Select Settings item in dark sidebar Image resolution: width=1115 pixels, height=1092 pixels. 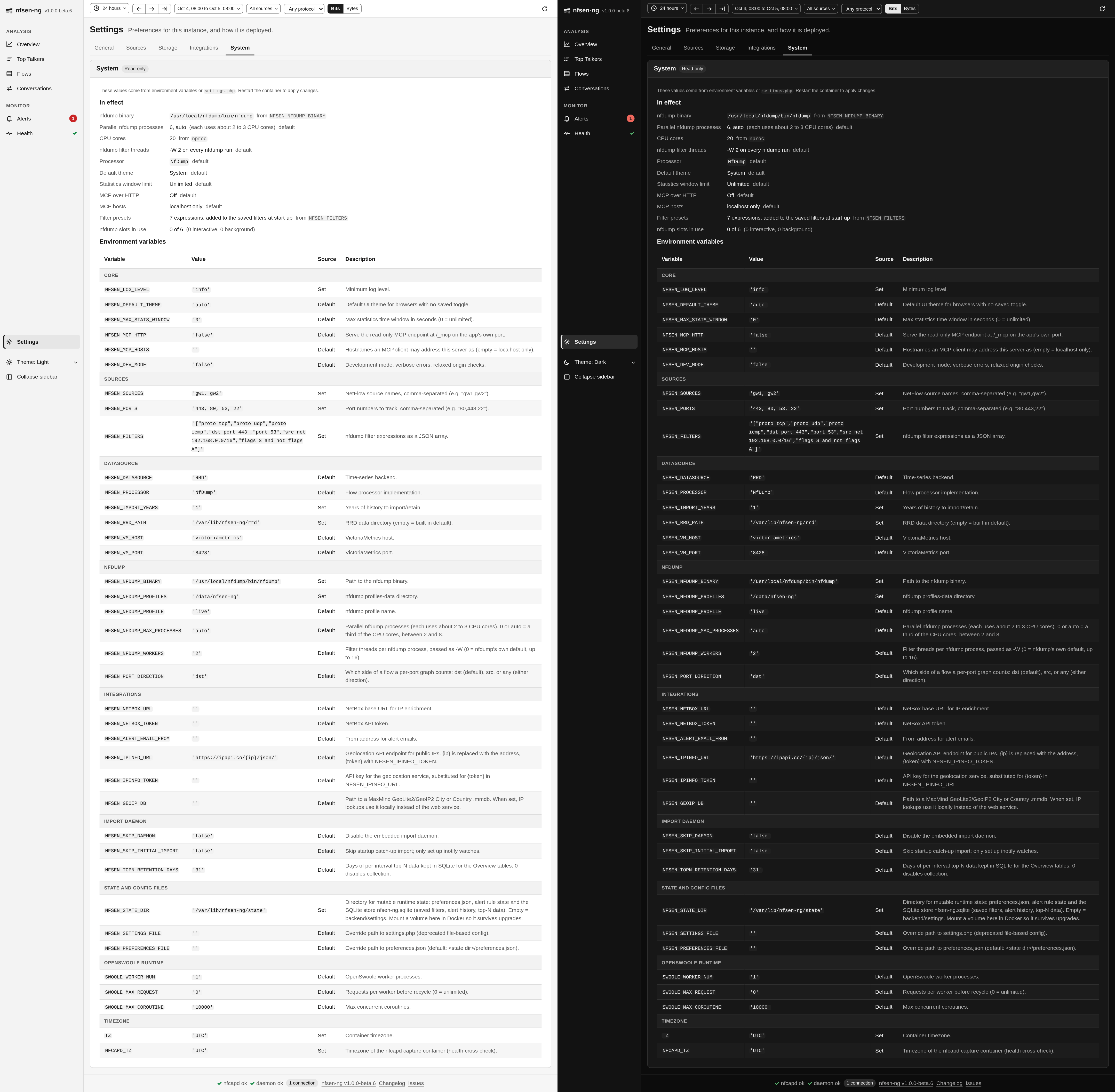coord(599,342)
